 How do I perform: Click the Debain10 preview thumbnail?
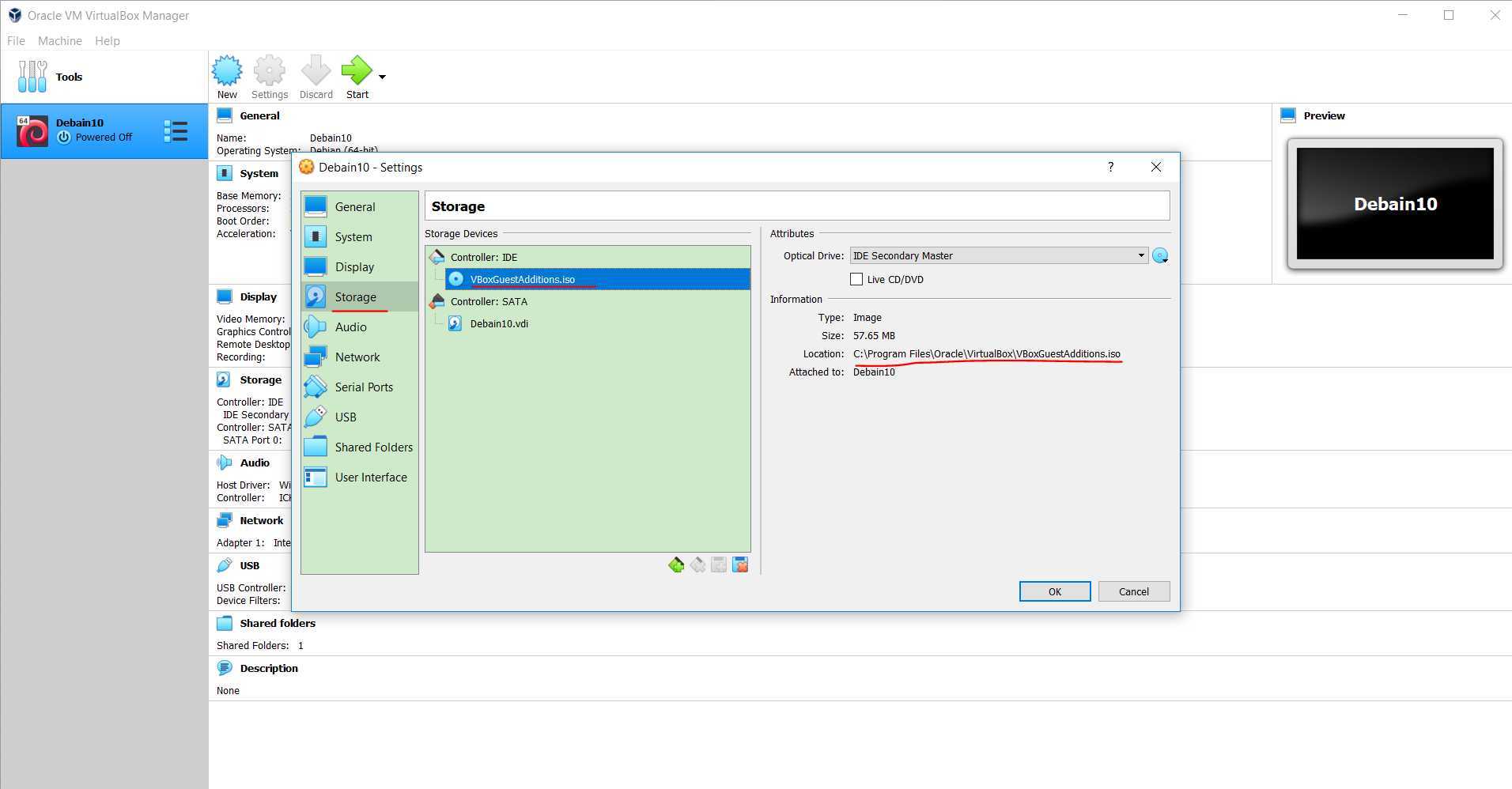[x=1395, y=204]
